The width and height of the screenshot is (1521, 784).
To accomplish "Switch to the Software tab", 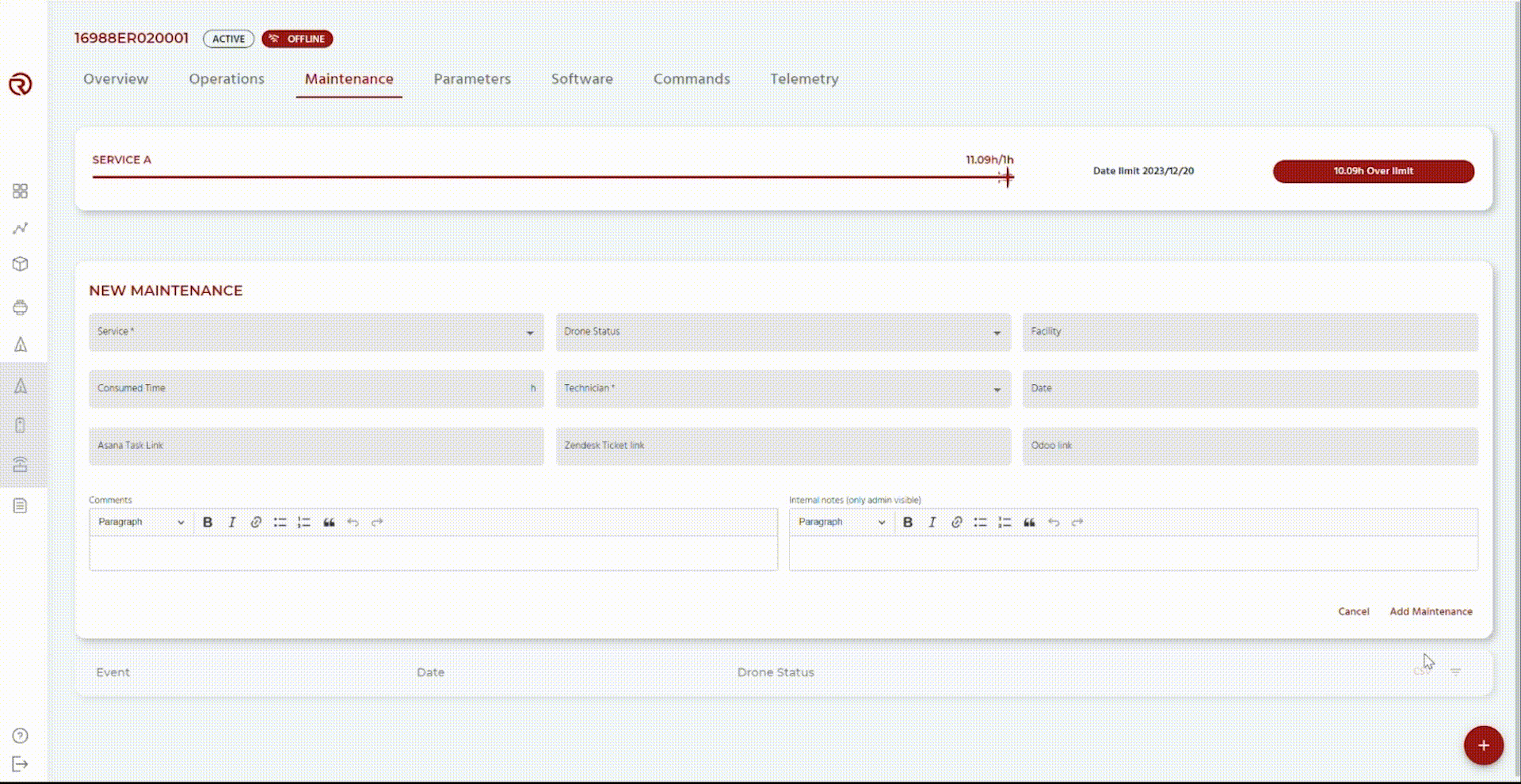I will (x=582, y=78).
